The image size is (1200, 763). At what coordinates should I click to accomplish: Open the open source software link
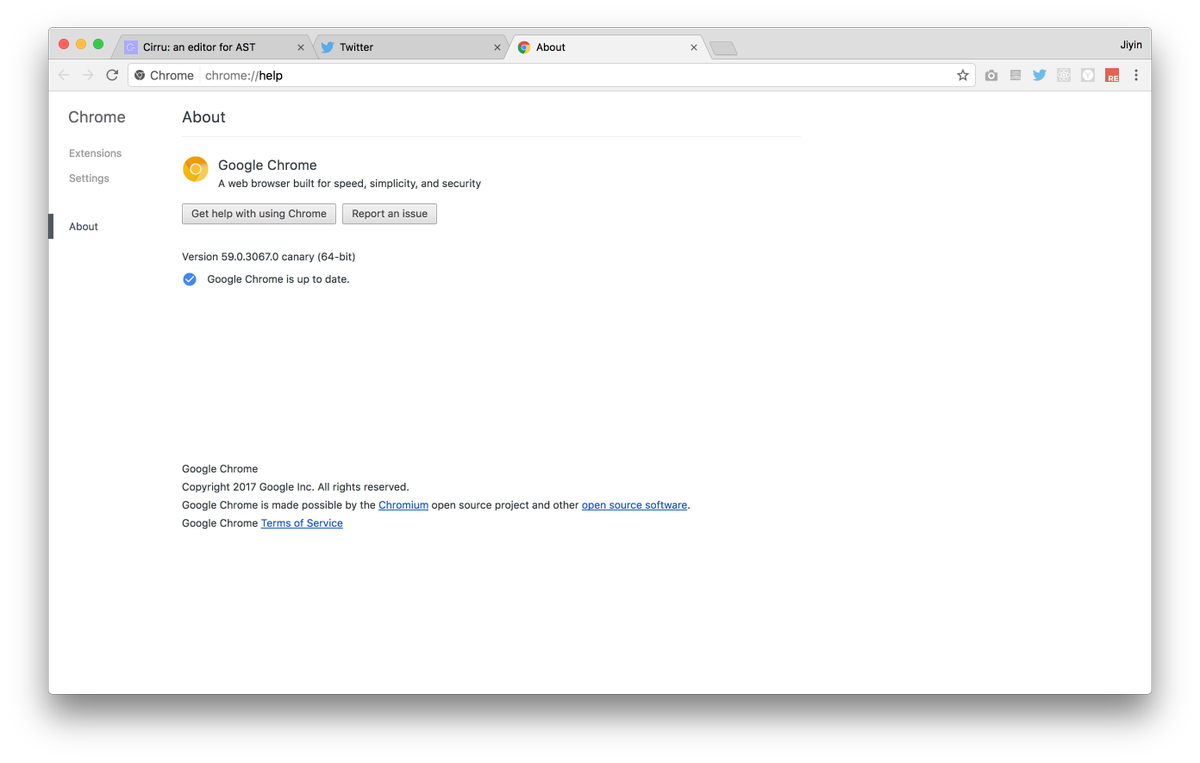[634, 505]
